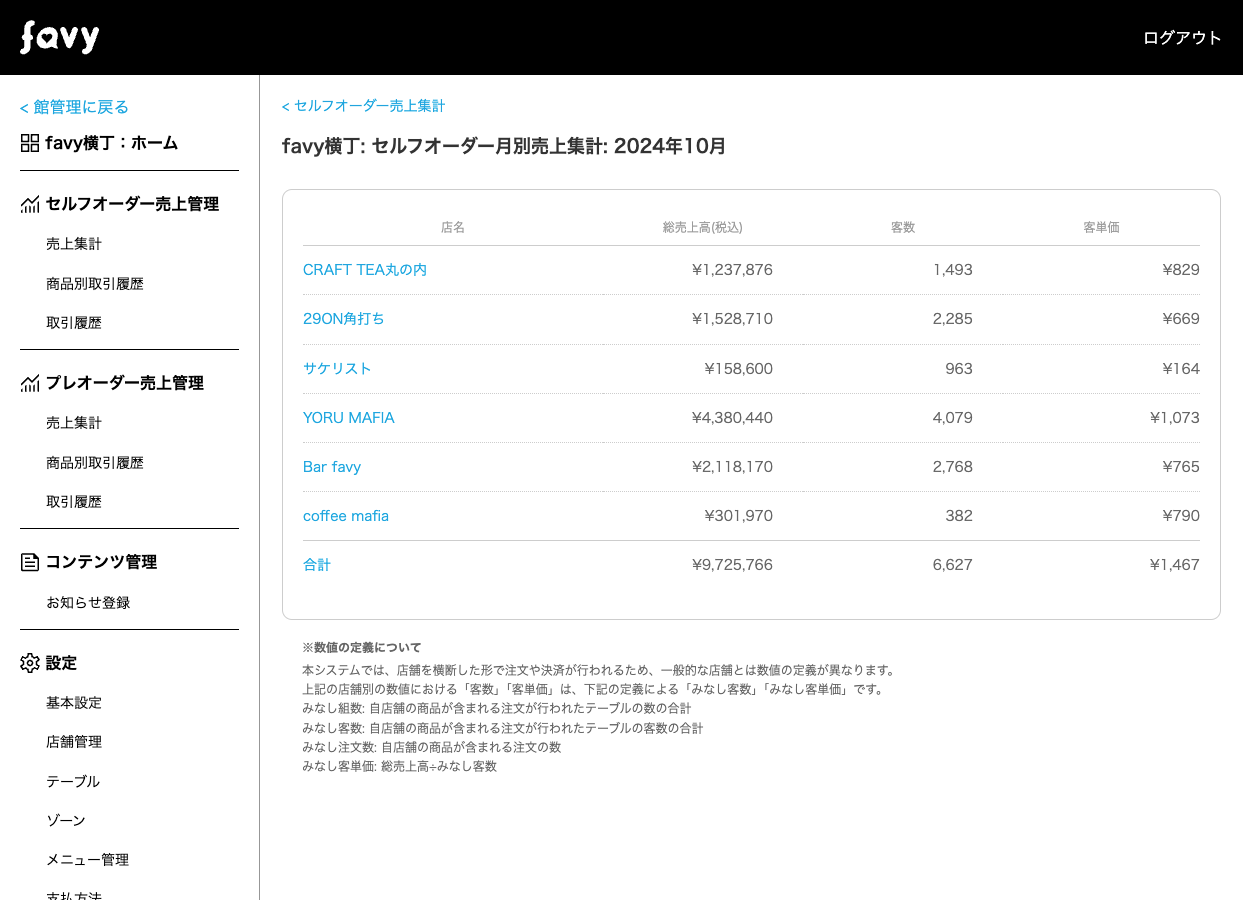Open 商品別取引履歴 under セルフオーダー売上管理
This screenshot has height=900, width=1243.
95,284
